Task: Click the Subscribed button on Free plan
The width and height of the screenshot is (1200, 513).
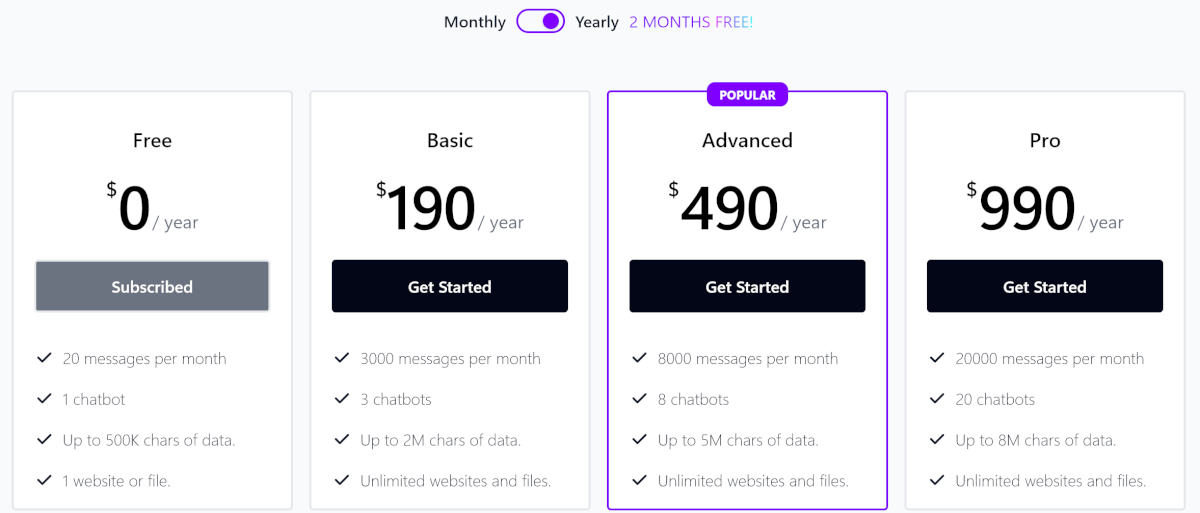Action: pos(152,287)
